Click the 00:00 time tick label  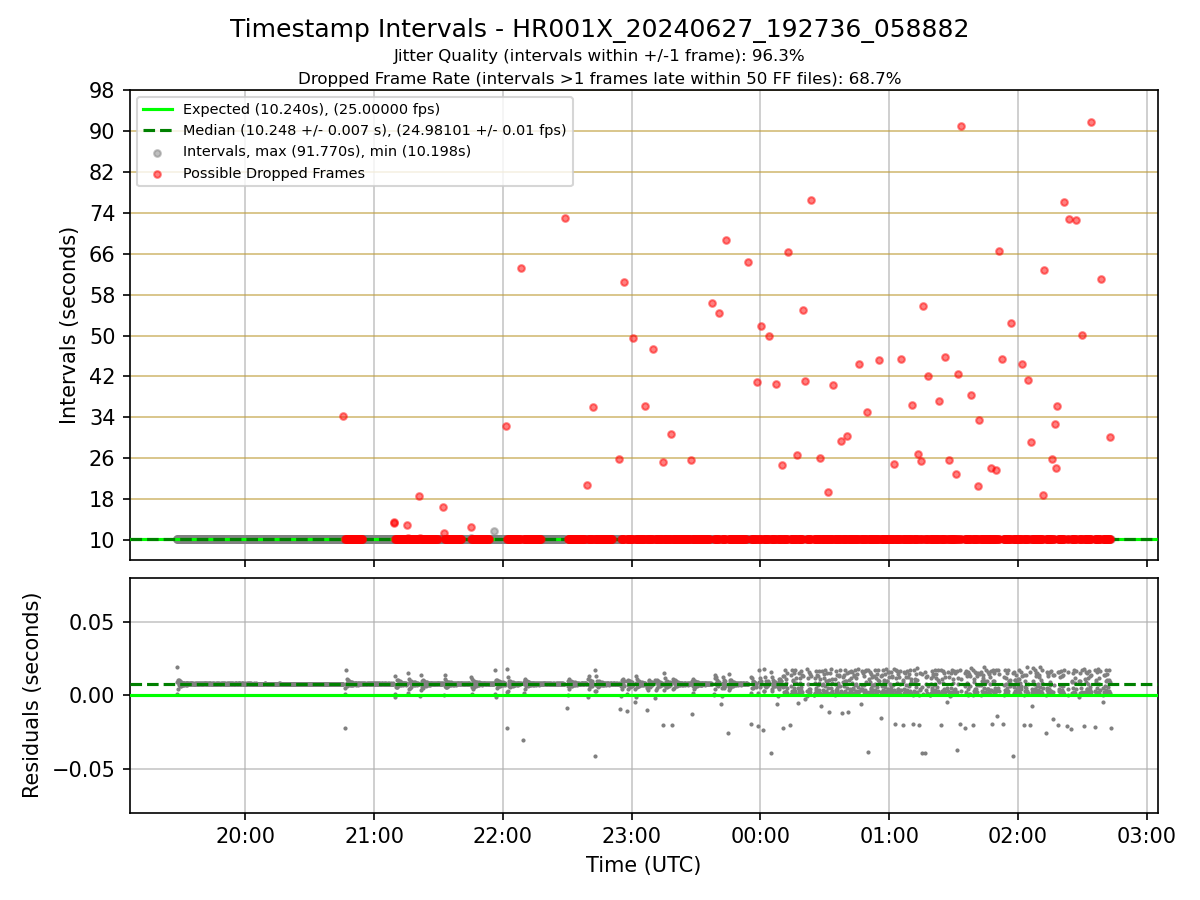760,834
